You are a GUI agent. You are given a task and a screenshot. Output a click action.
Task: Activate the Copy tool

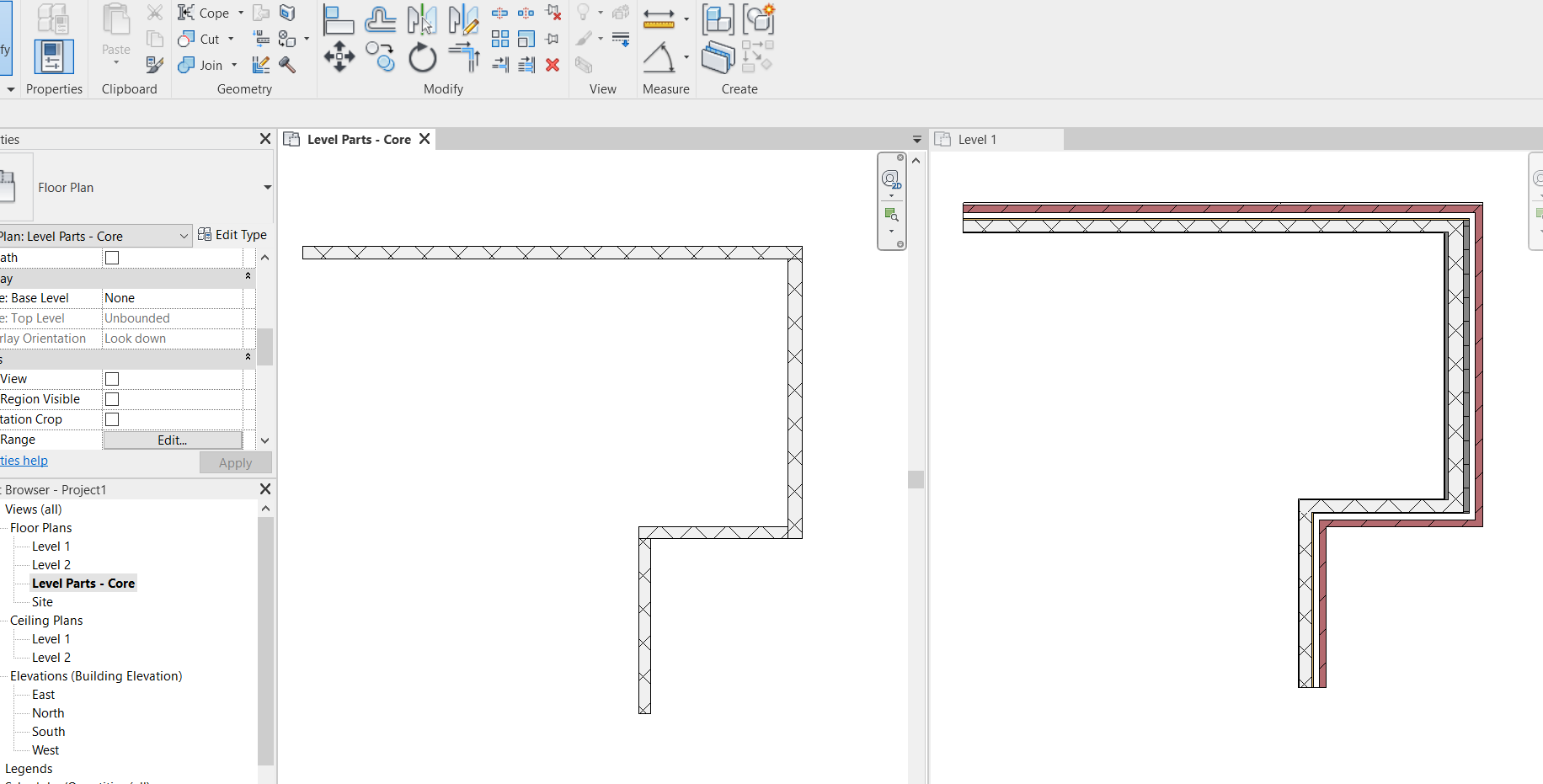point(380,57)
